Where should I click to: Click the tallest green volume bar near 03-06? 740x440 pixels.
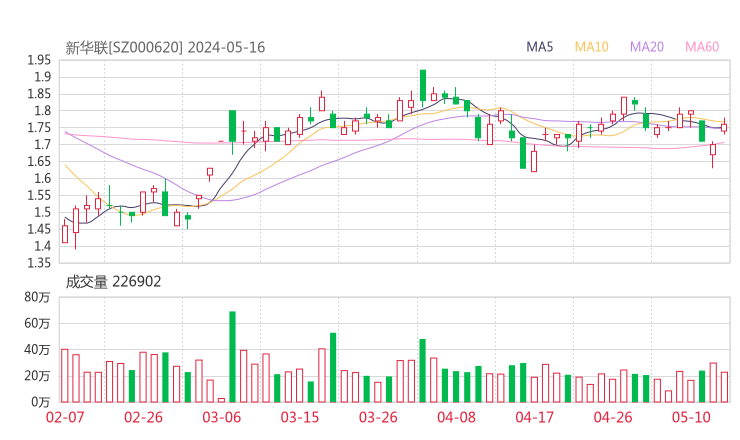point(233,357)
